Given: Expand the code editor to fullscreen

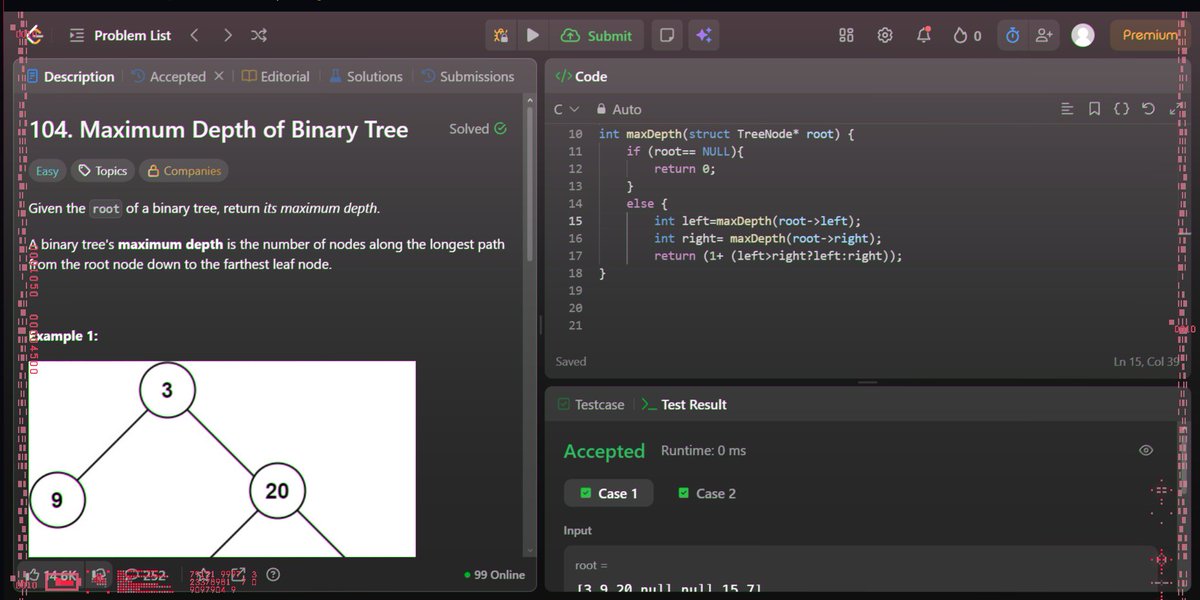Looking at the screenshot, I should click(x=1175, y=109).
